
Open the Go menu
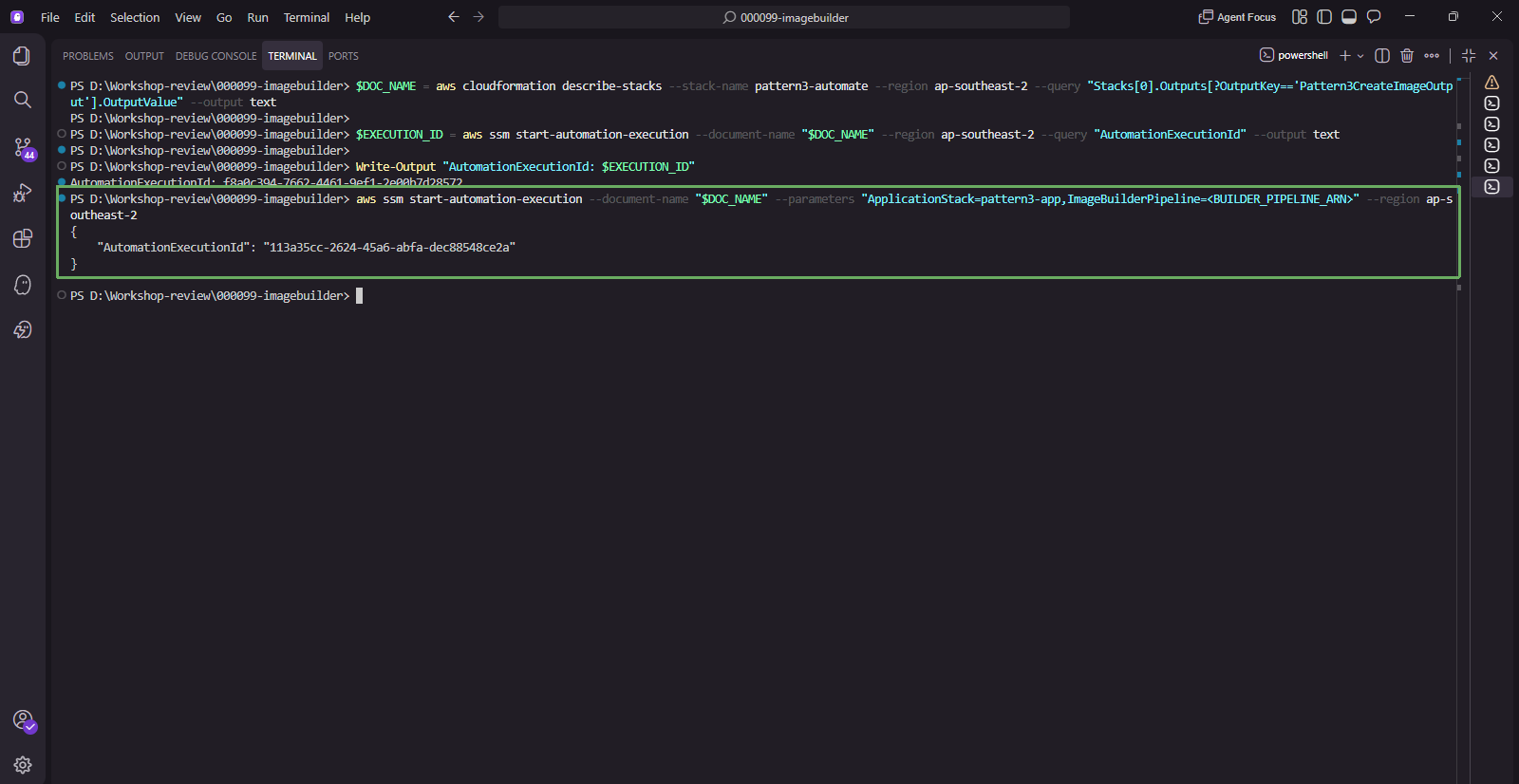point(224,17)
